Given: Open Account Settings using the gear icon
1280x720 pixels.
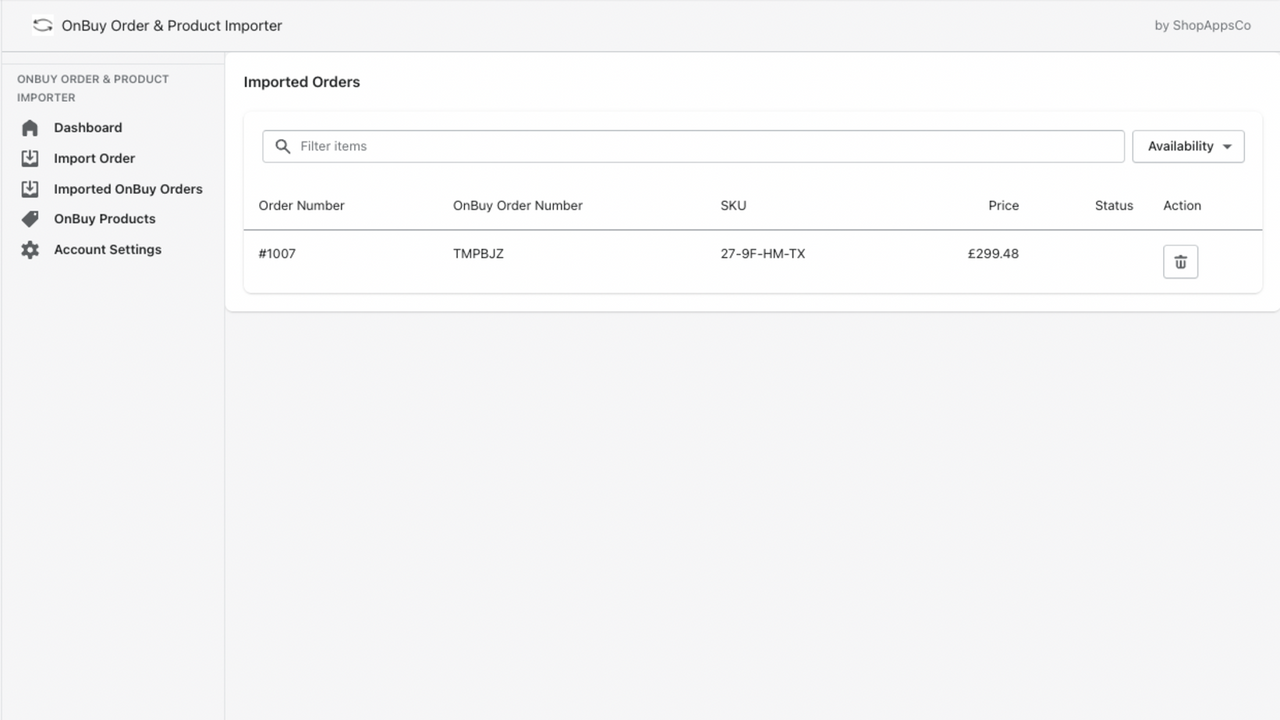Looking at the screenshot, I should pyautogui.click(x=31, y=249).
